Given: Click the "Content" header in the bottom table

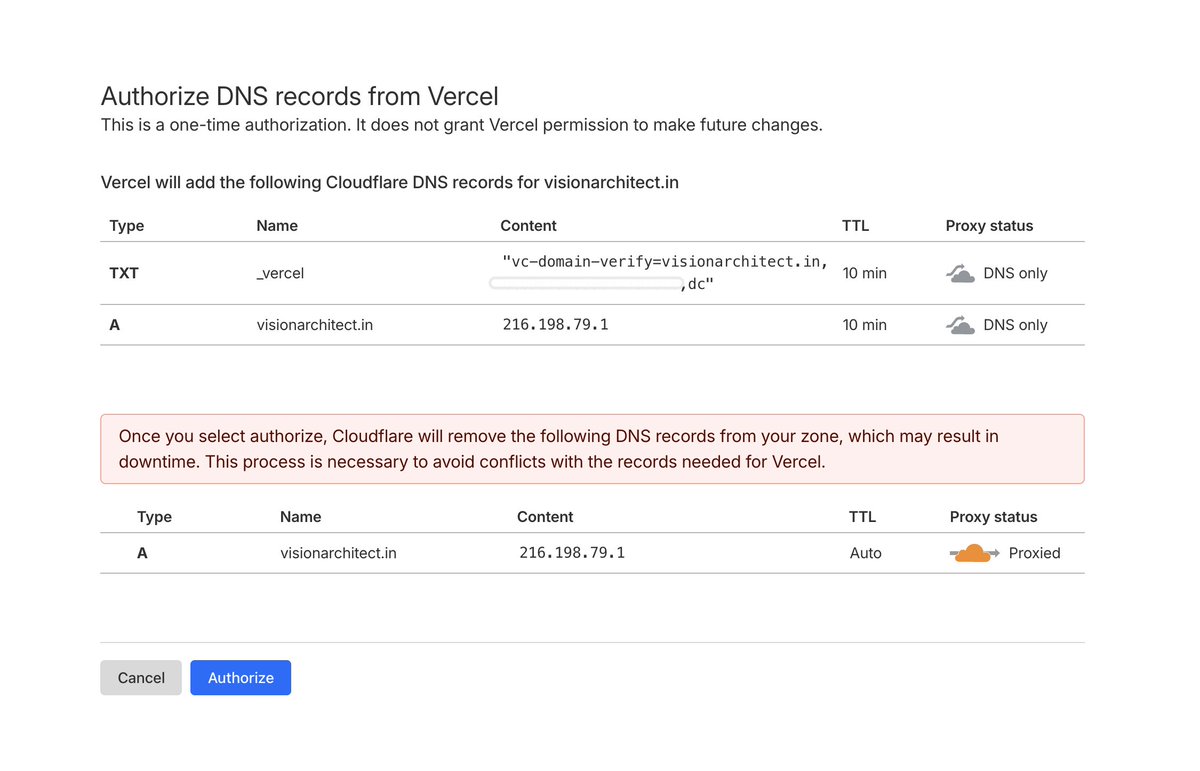Looking at the screenshot, I should 545,517.
